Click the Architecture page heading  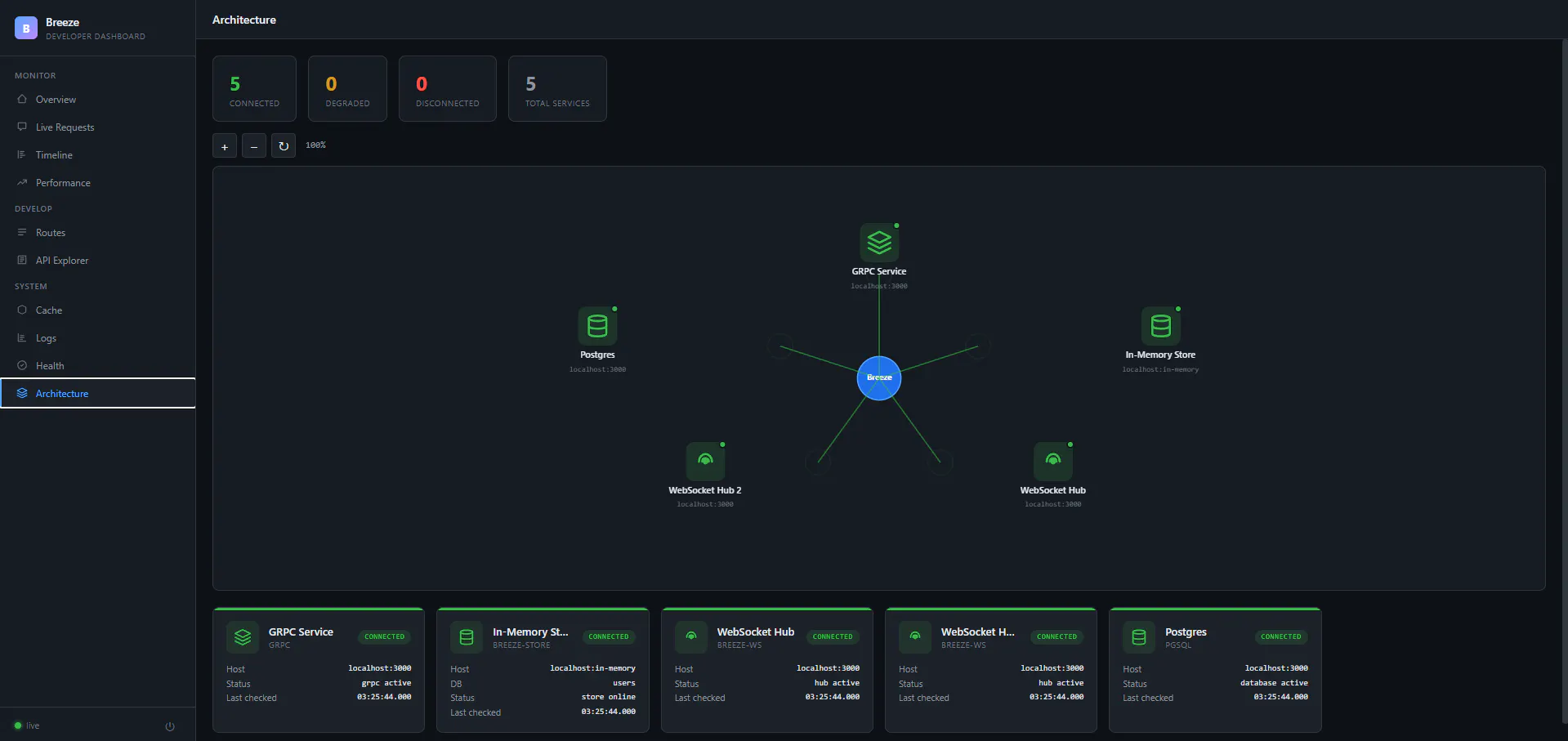click(244, 20)
